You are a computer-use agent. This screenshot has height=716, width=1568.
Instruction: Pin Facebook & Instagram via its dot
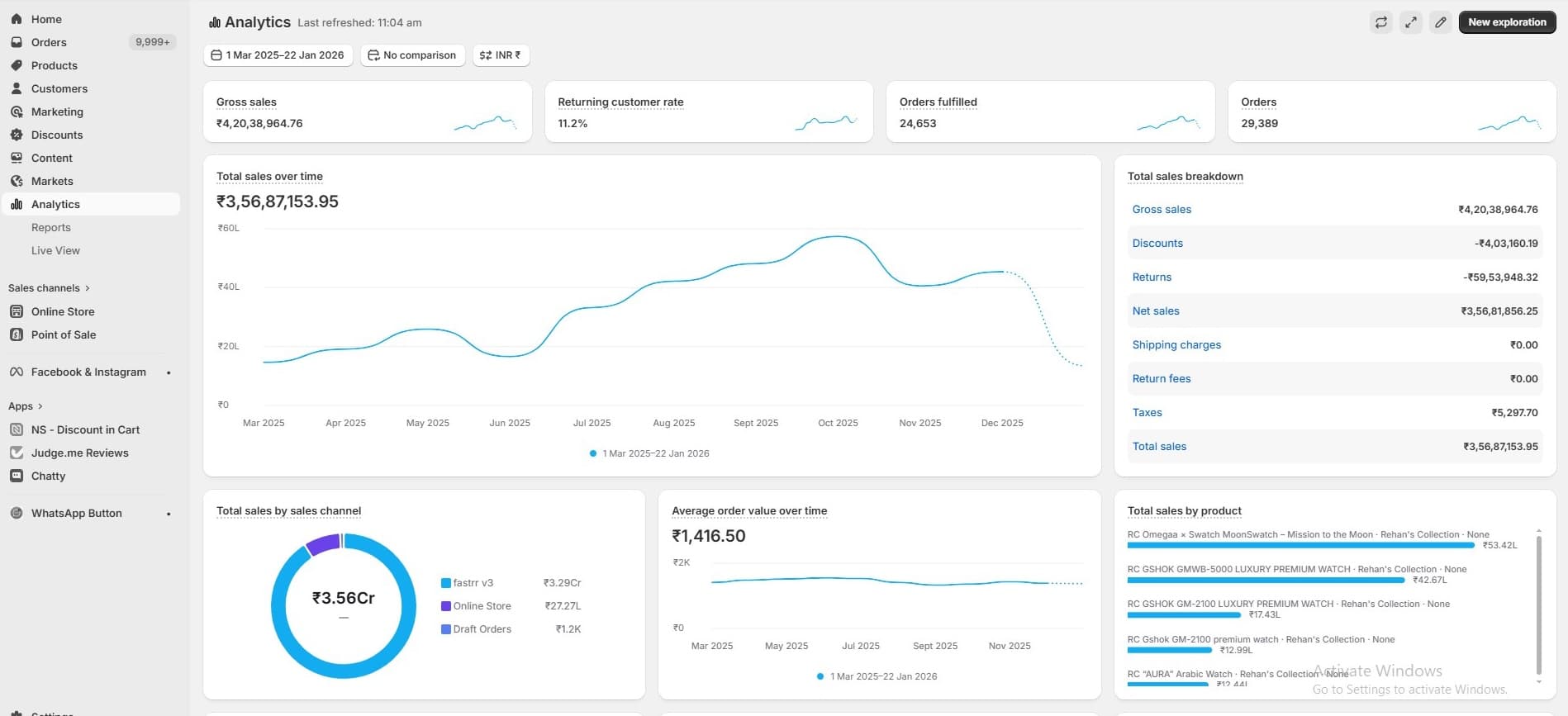tap(169, 372)
